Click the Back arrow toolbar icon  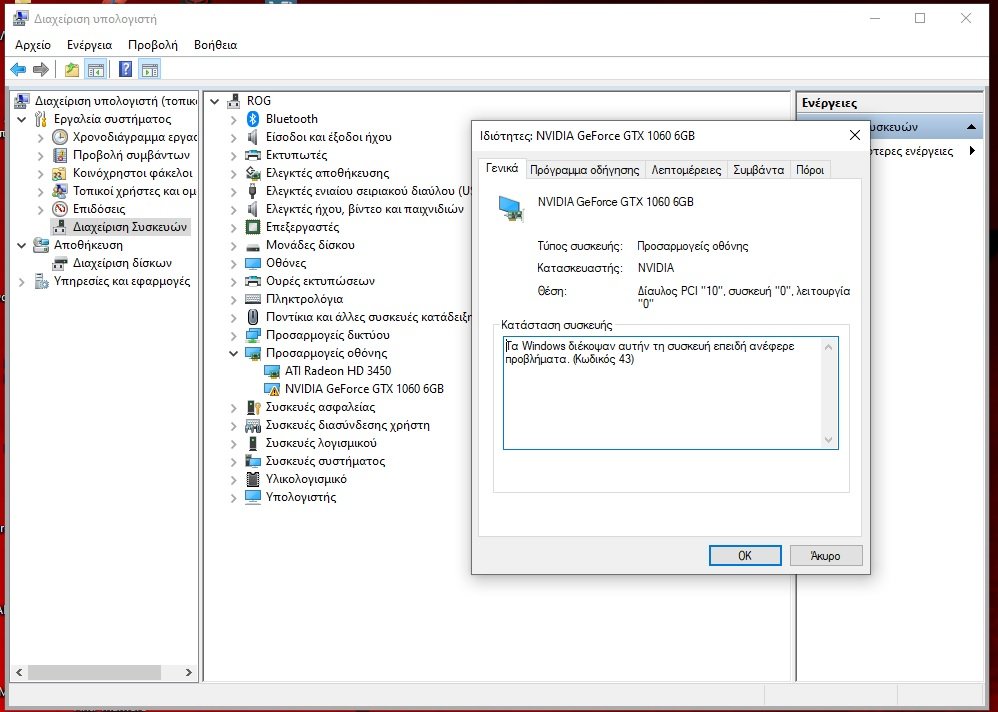(x=18, y=69)
